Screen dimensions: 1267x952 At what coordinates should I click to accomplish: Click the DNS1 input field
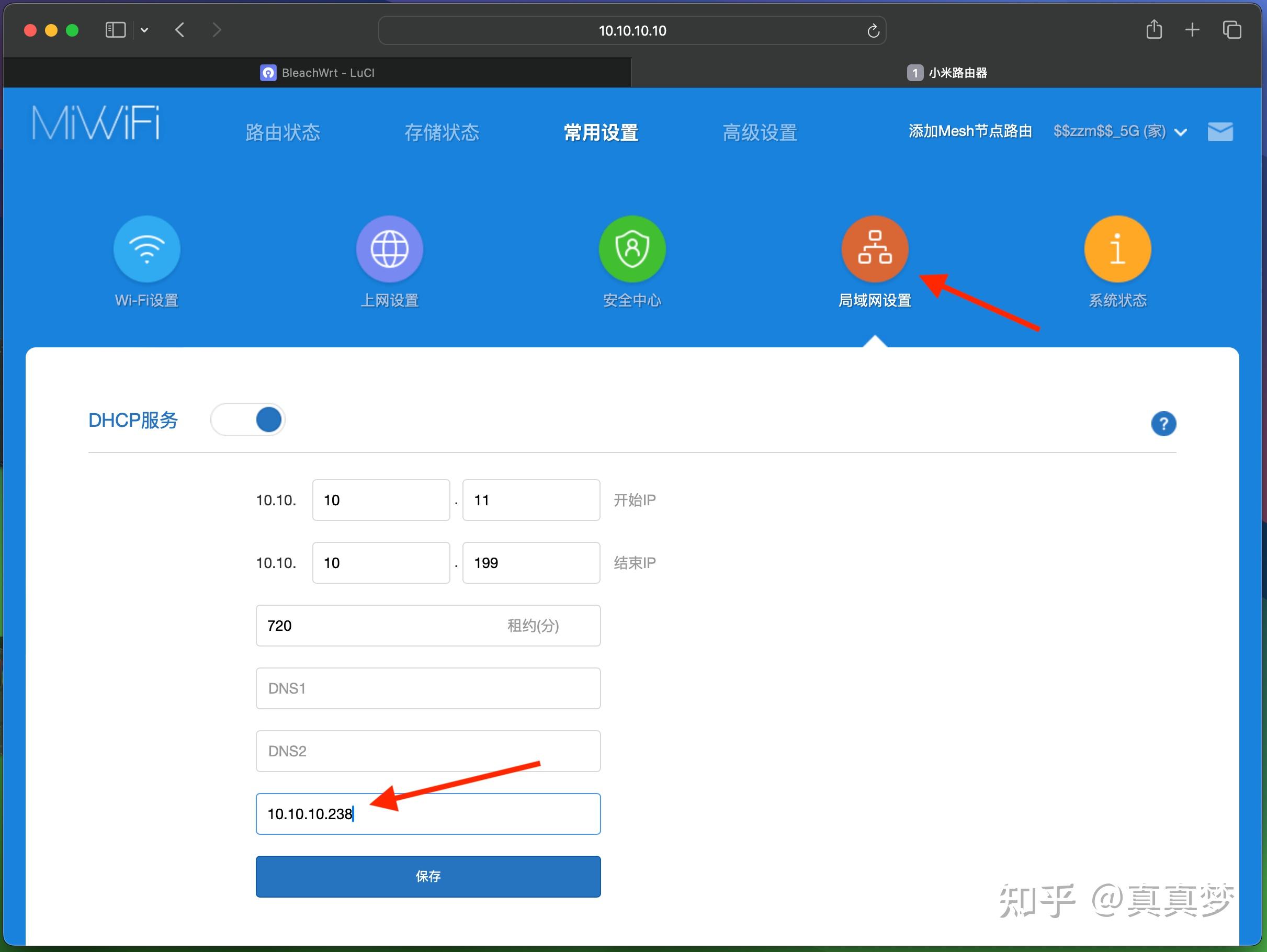tap(427, 688)
